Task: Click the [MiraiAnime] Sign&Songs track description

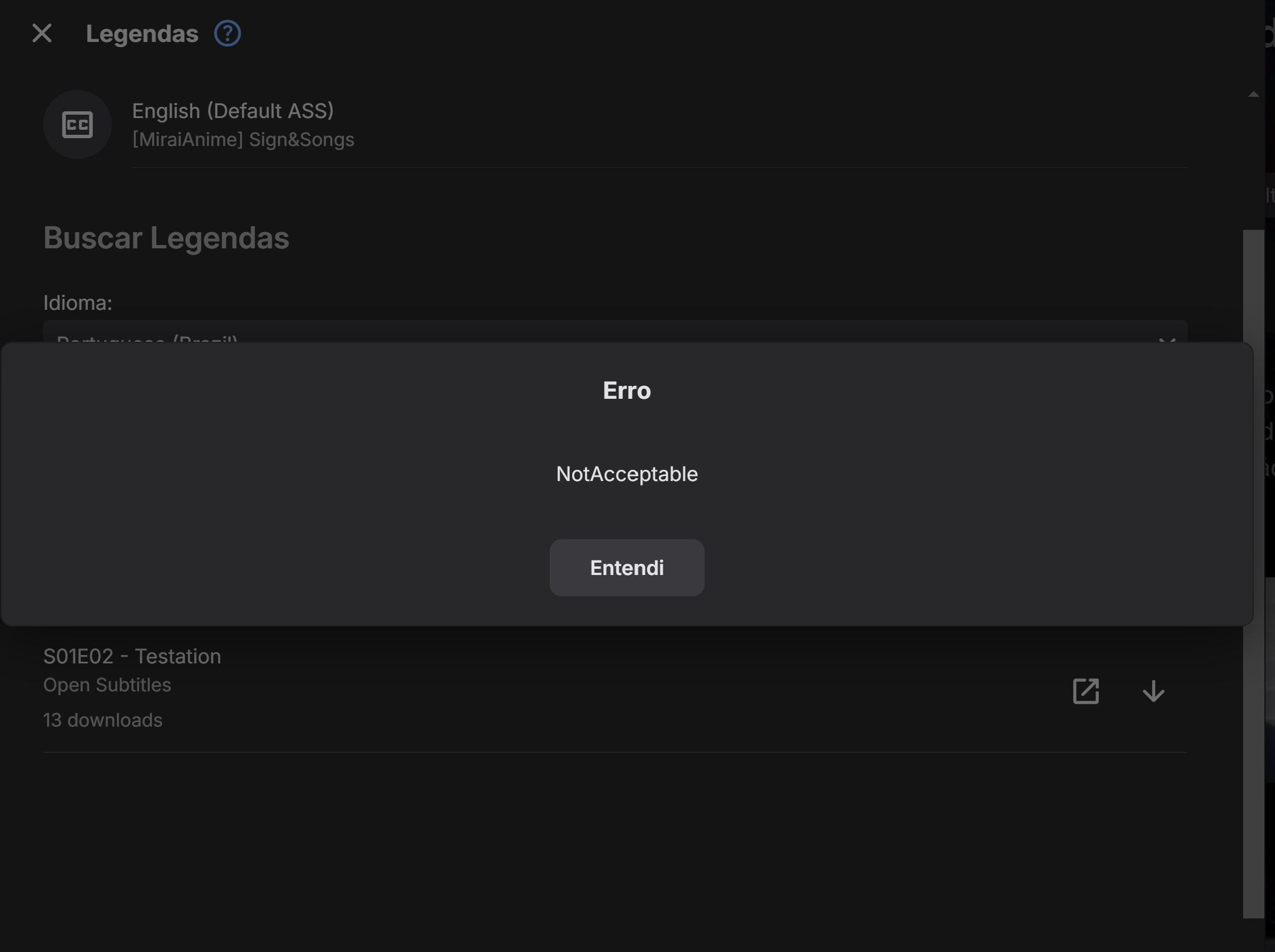Action: point(243,139)
